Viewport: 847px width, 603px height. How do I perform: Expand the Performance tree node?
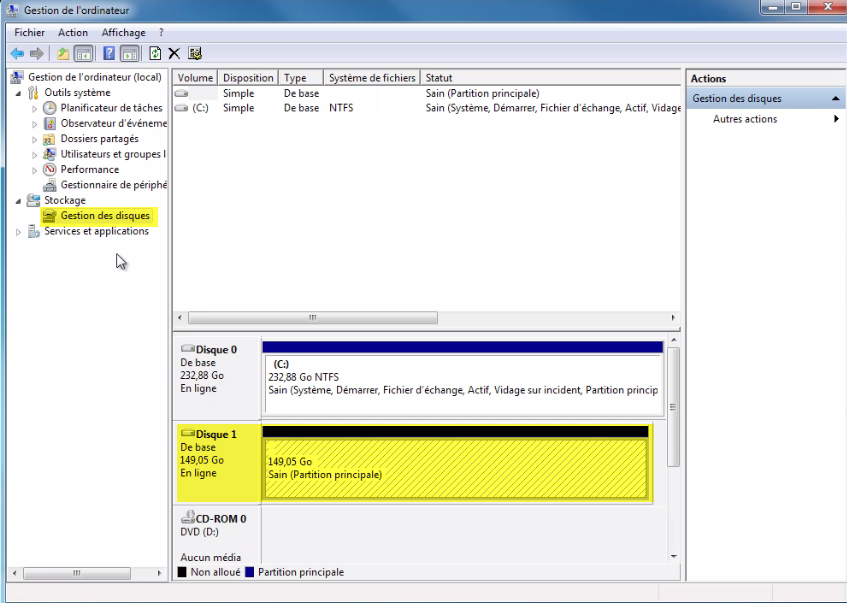(35, 170)
